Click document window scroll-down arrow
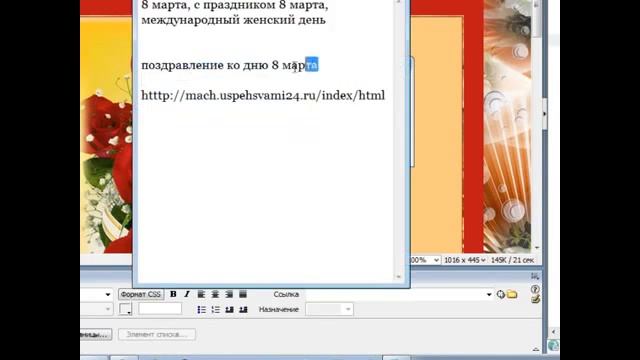Image resolution: width=640 pixels, height=360 pixels. point(537,247)
